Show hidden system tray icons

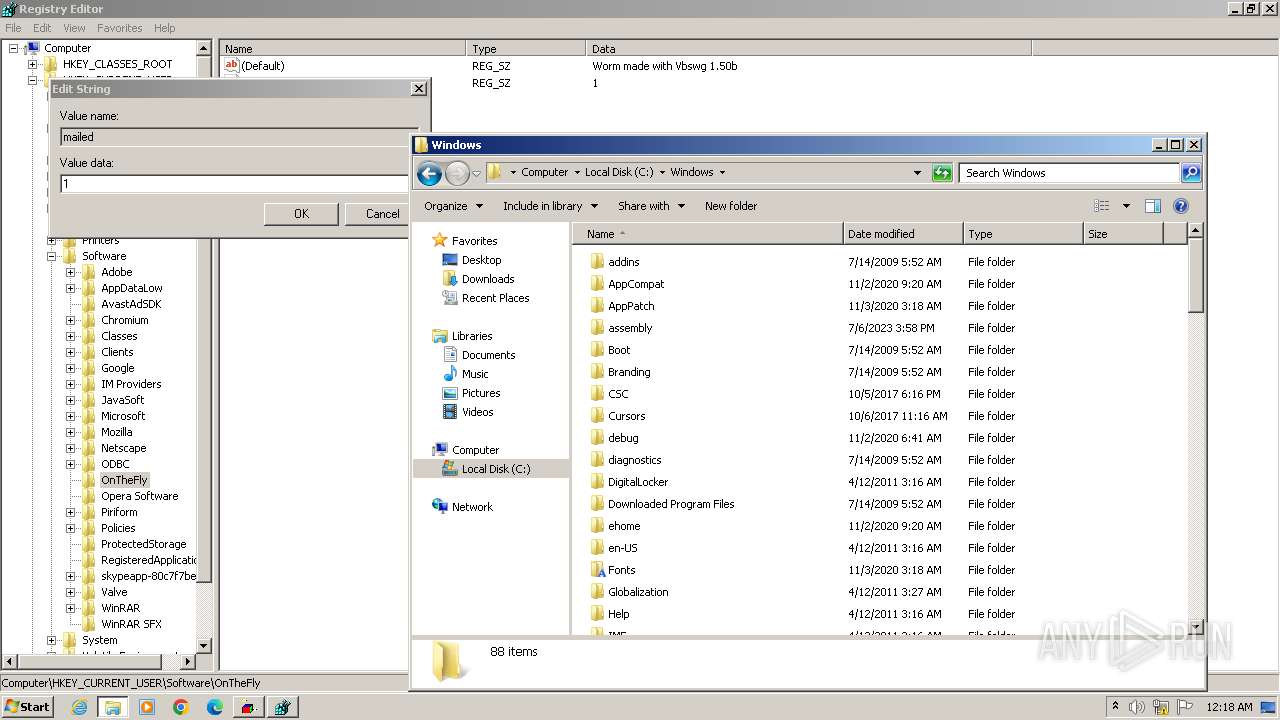pyautogui.click(x=1115, y=707)
